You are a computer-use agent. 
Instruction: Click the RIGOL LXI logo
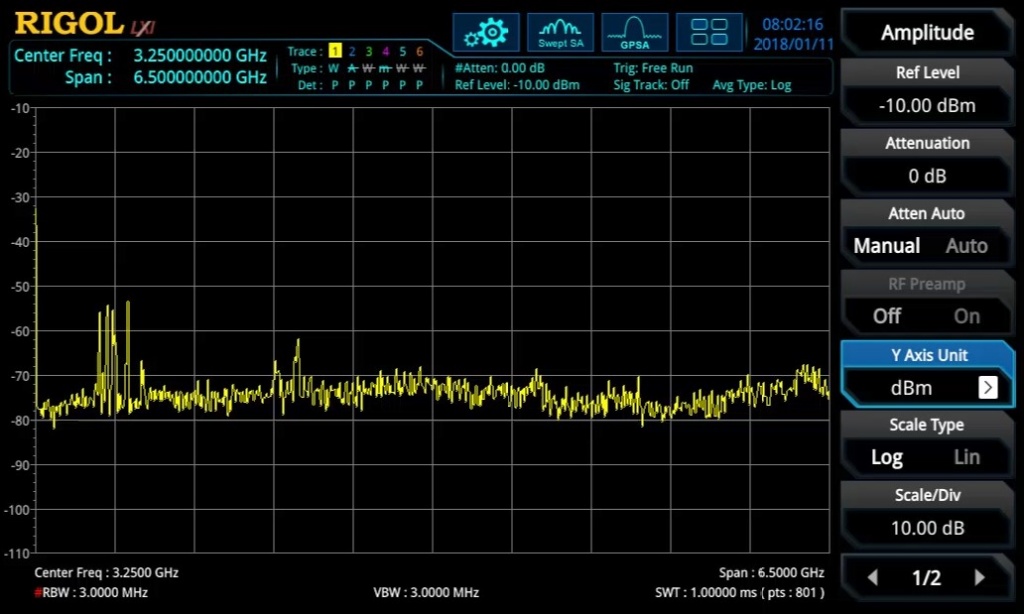(x=75, y=22)
